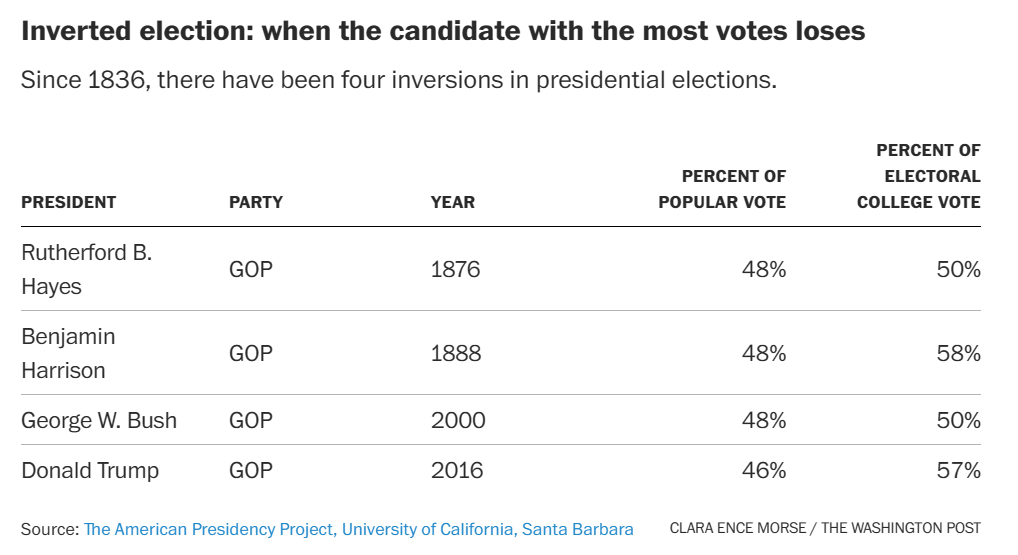Click the Clara Ence Morse credit line
Image resolution: width=1018 pixels, height=555 pixels.
[x=825, y=528]
